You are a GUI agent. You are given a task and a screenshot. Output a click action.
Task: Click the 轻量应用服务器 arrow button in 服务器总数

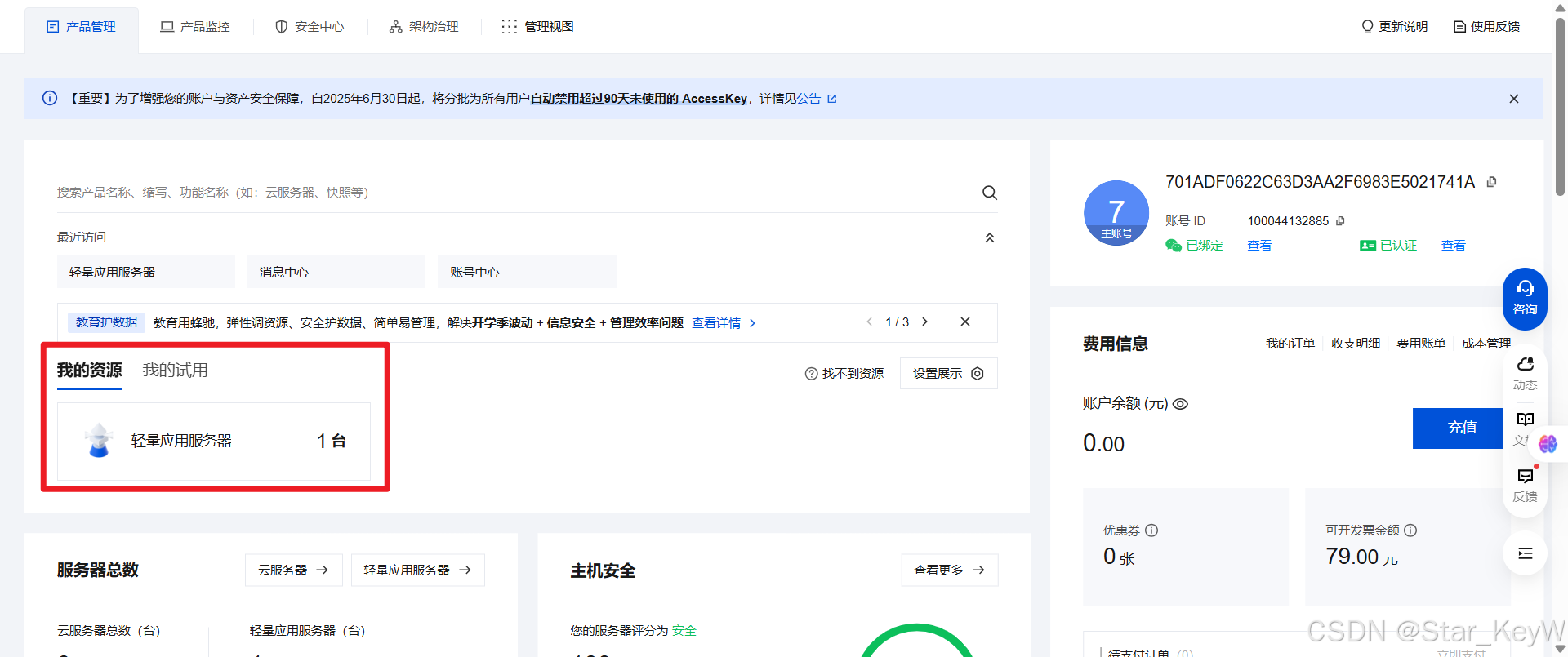(x=418, y=570)
